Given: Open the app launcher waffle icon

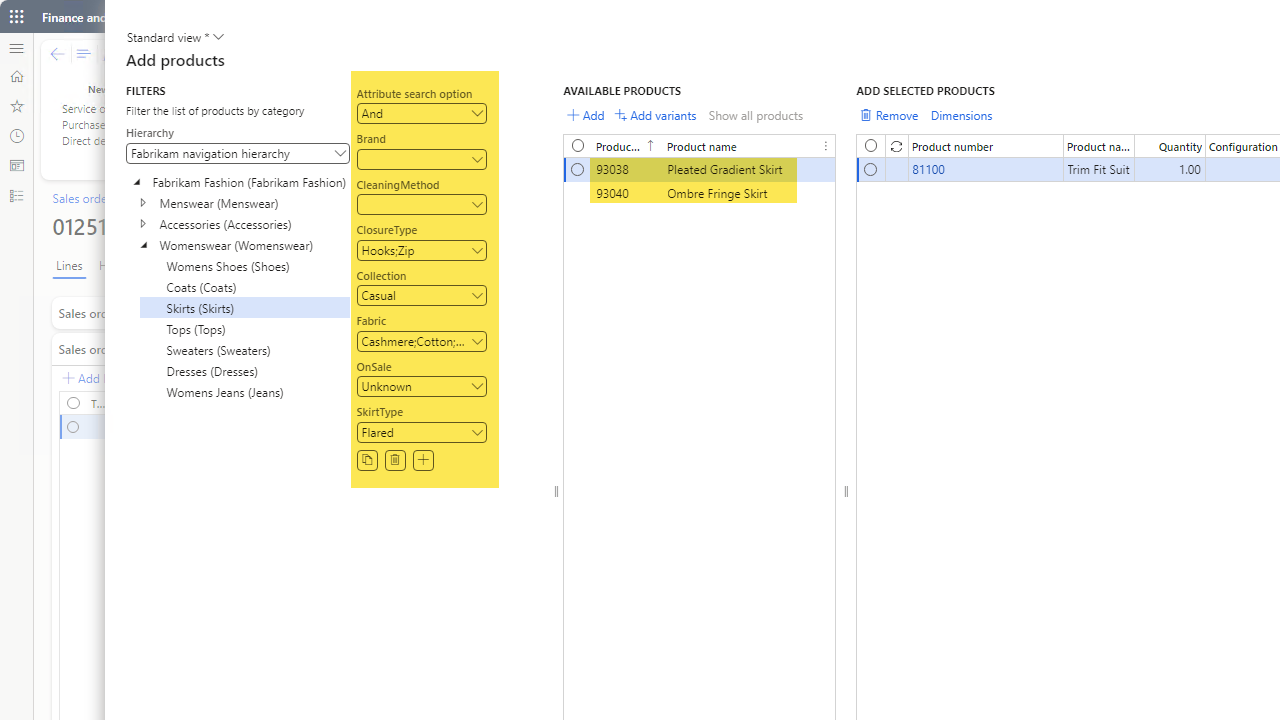Looking at the screenshot, I should pyautogui.click(x=17, y=17).
